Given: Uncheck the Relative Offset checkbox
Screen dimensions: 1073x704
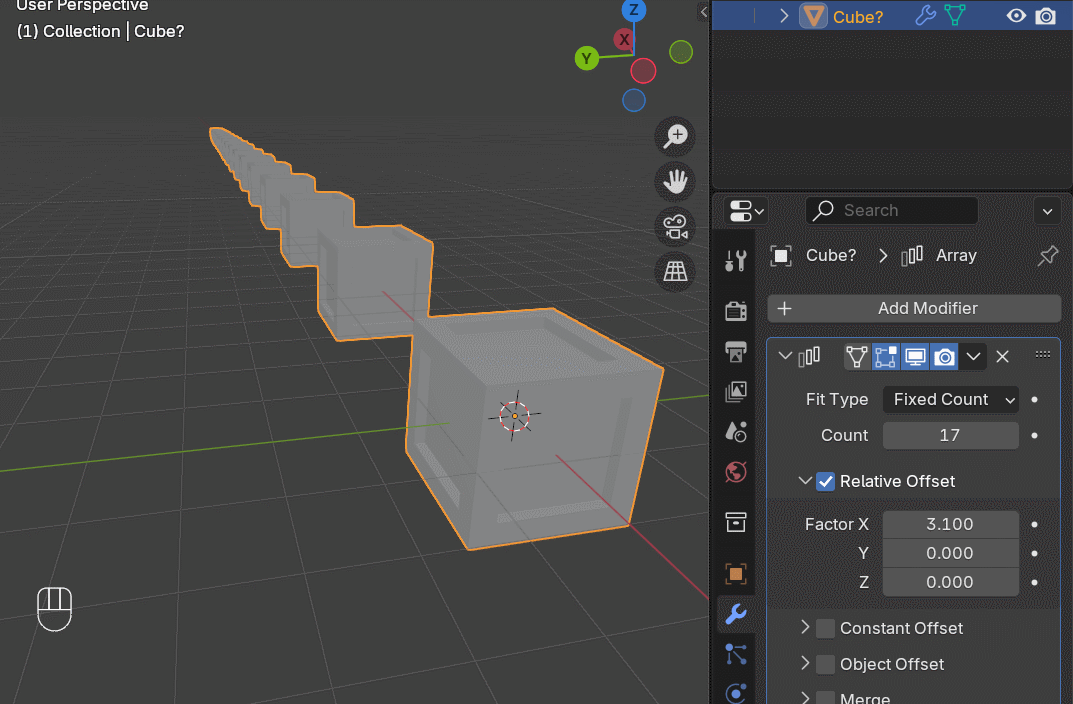Looking at the screenshot, I should 825,481.
